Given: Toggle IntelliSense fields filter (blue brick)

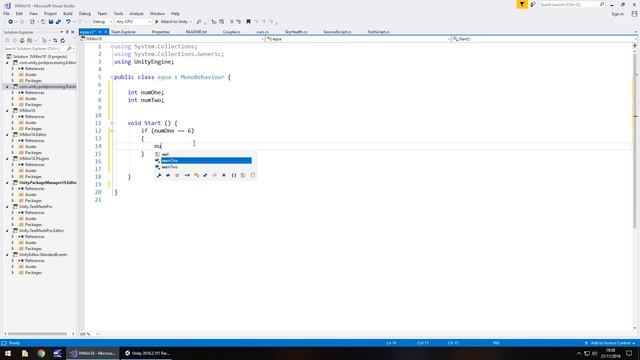Looking at the screenshot, I should pyautogui.click(x=168, y=176).
